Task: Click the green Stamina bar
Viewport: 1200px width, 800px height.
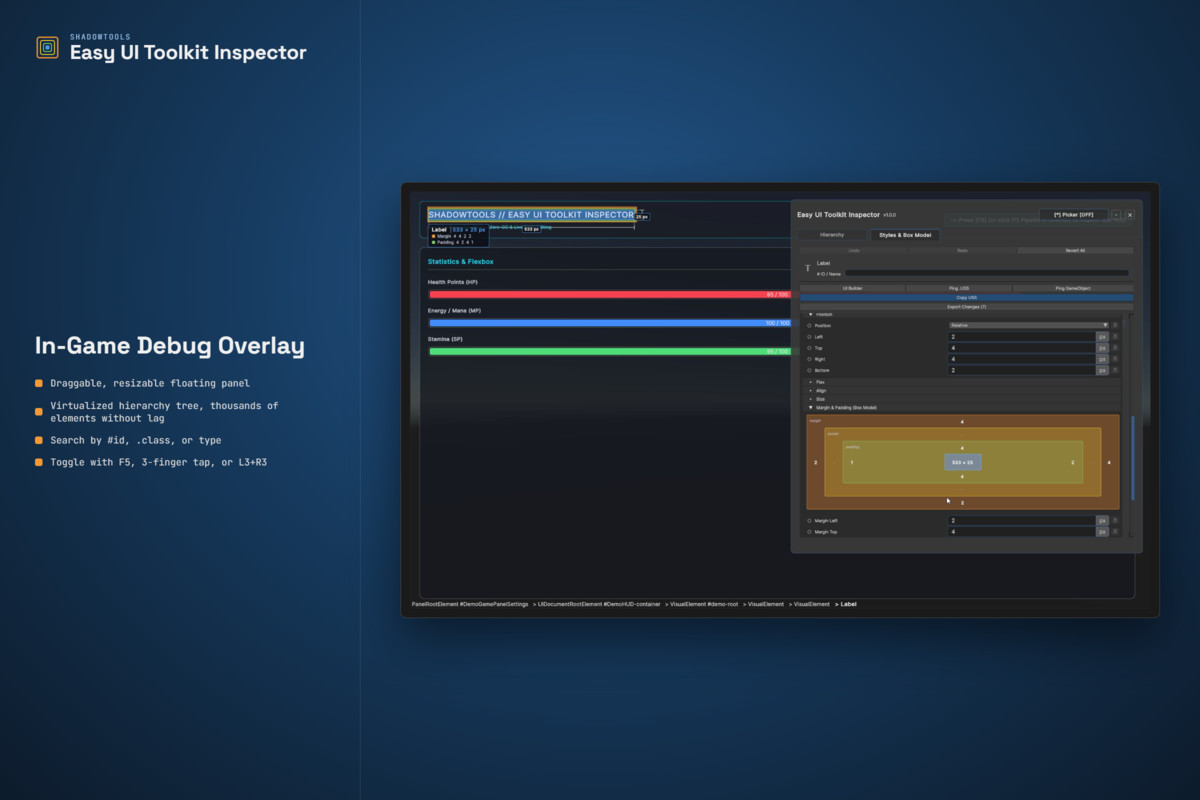Action: (610, 351)
